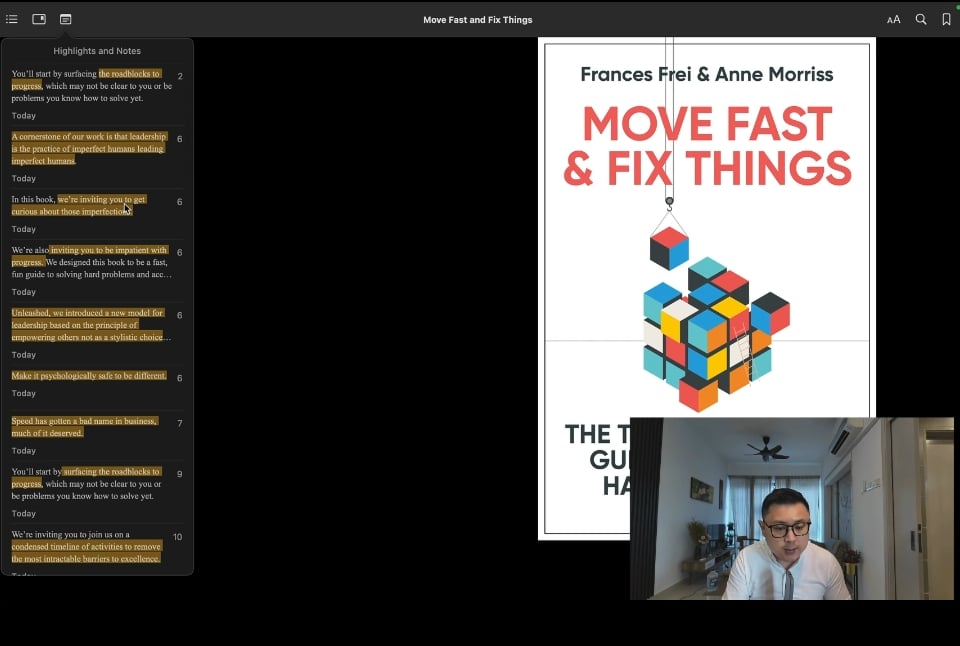Click the 'Highlights and Notes' panel heading
Image resolution: width=960 pixels, height=646 pixels.
click(x=97, y=51)
